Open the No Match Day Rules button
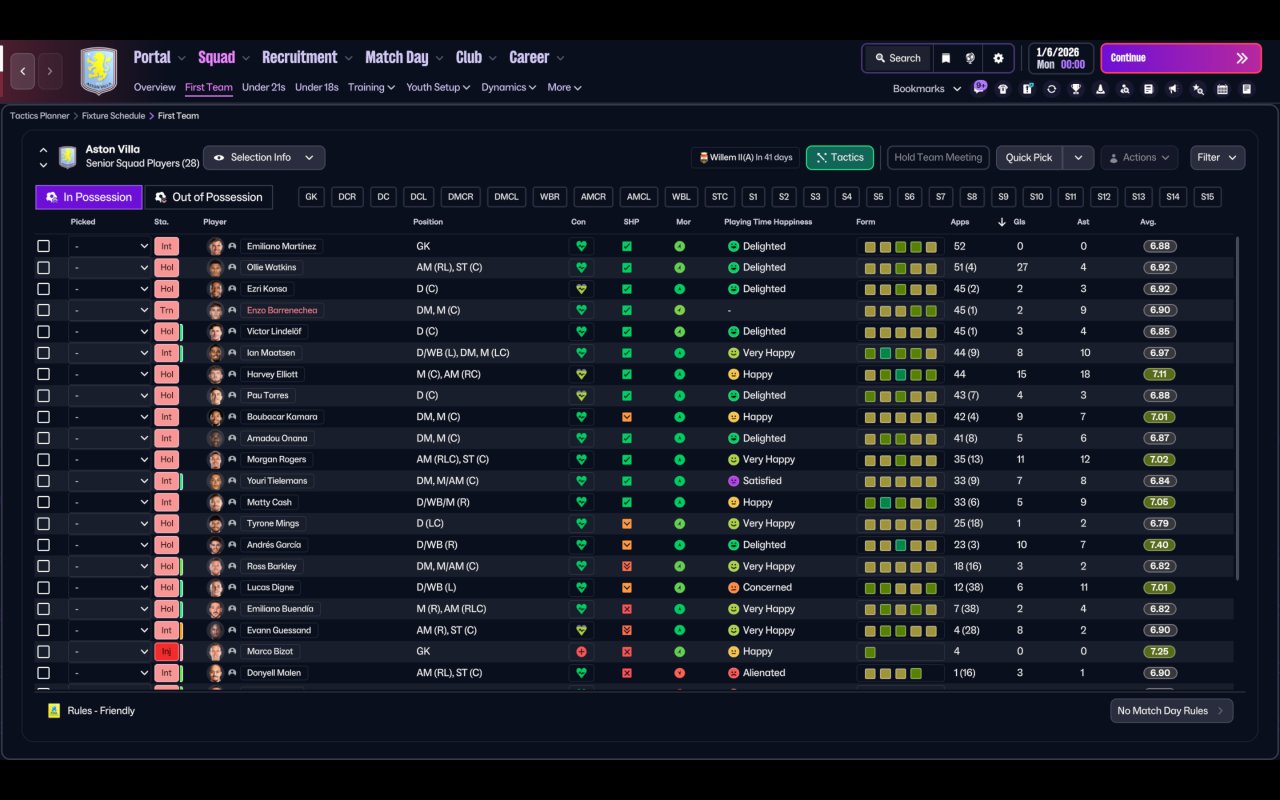Viewport: 1280px width, 800px height. (1172, 711)
